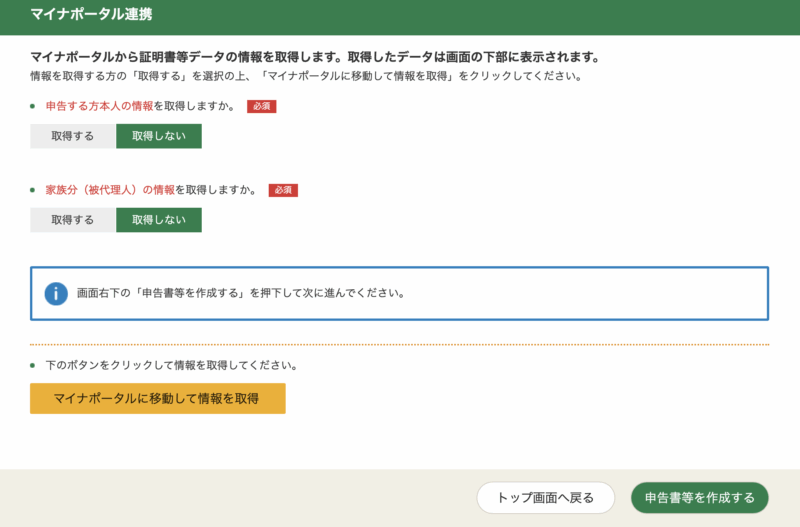The width and height of the screenshot is (800, 527).
Task: Click the 必須 badge beside the 本人 question
Action: (261, 106)
